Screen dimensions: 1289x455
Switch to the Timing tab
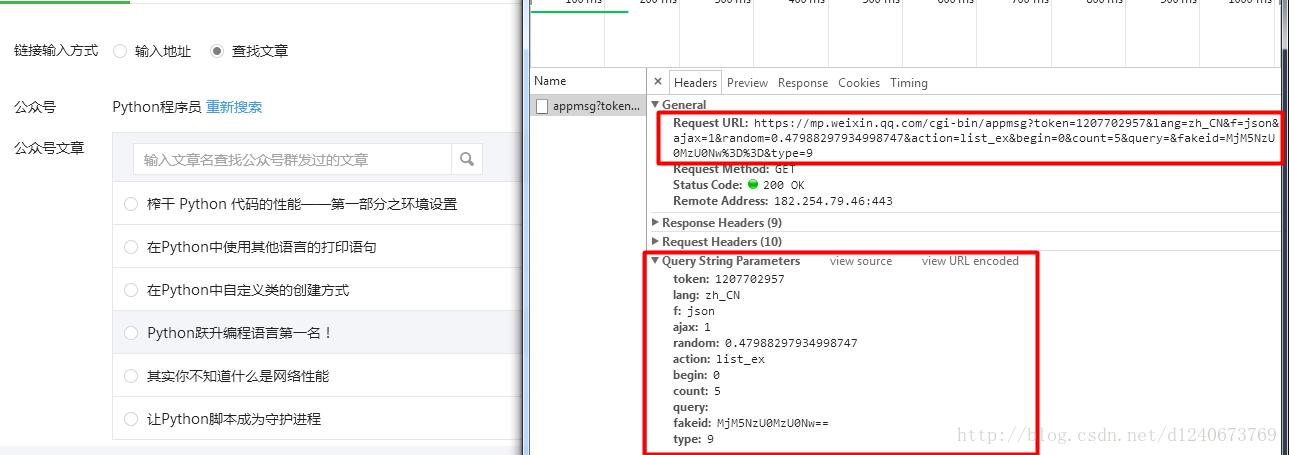908,83
